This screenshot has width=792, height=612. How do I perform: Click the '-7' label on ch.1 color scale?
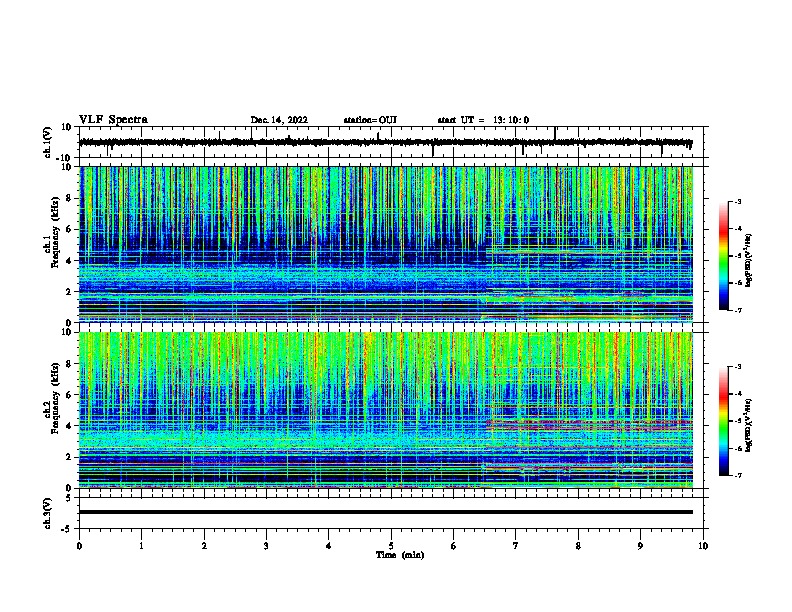tap(737, 310)
